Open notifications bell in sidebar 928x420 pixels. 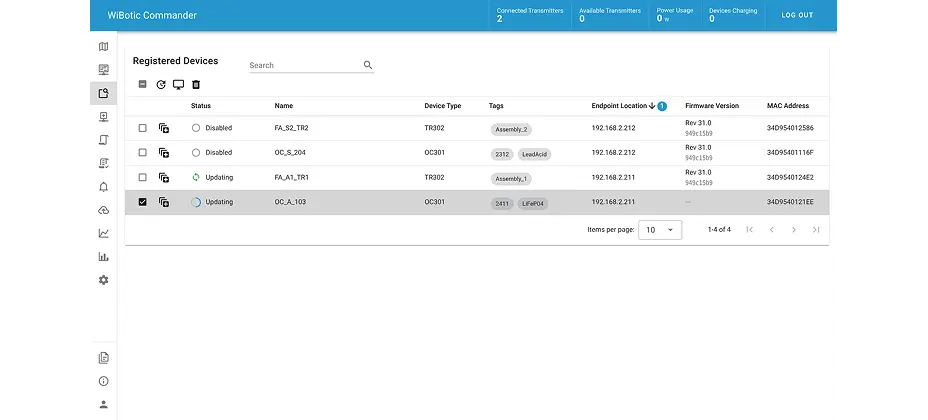103,187
